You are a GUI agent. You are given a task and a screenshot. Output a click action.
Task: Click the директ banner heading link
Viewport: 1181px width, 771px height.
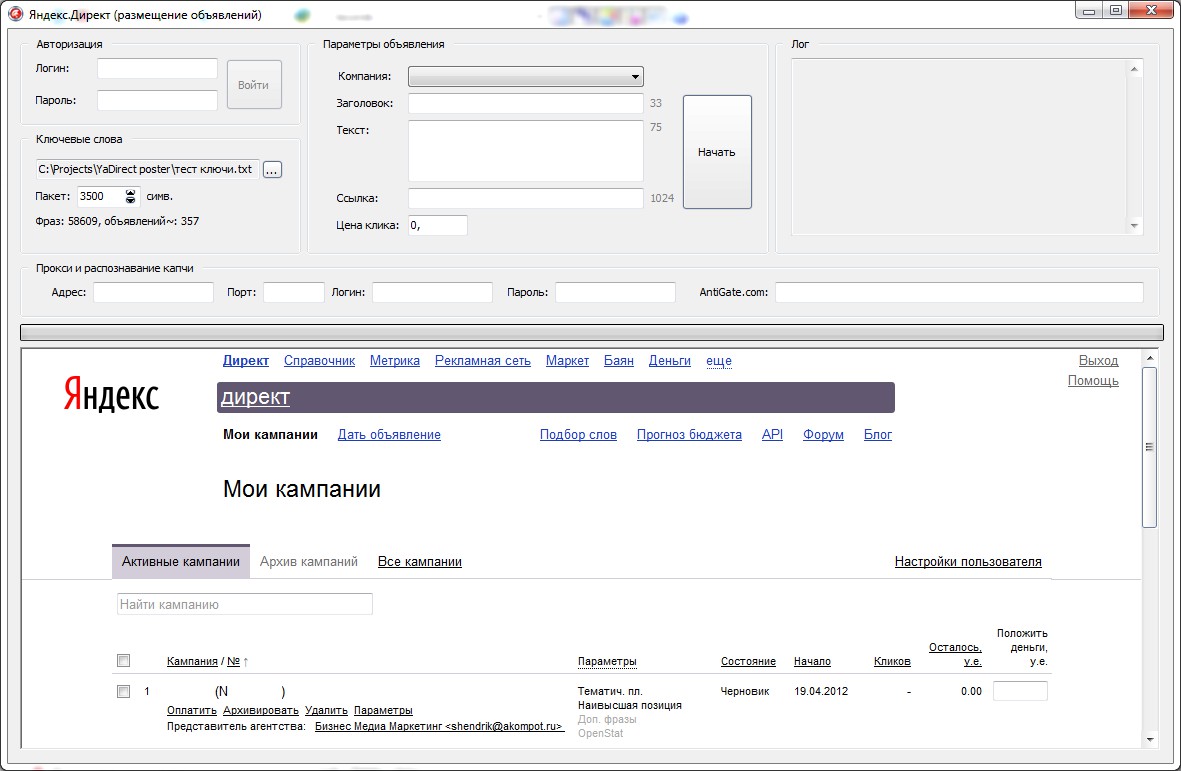click(x=255, y=397)
